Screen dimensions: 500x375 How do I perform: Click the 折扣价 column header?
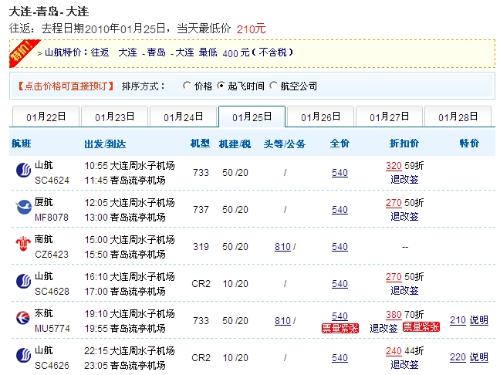(x=404, y=144)
